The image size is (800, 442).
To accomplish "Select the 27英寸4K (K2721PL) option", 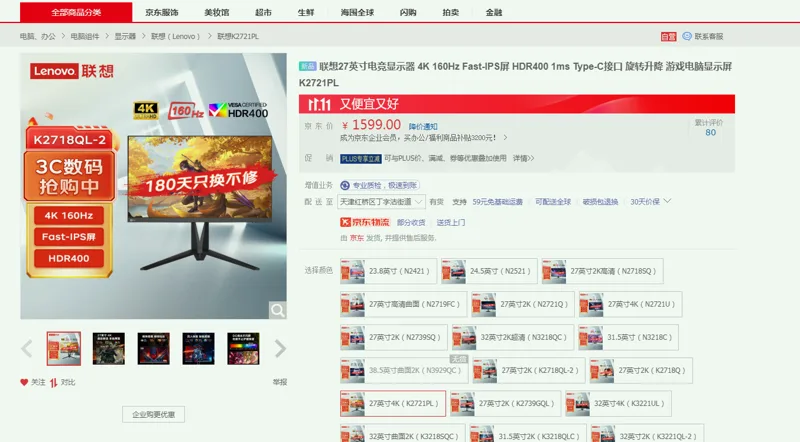I will pos(393,403).
